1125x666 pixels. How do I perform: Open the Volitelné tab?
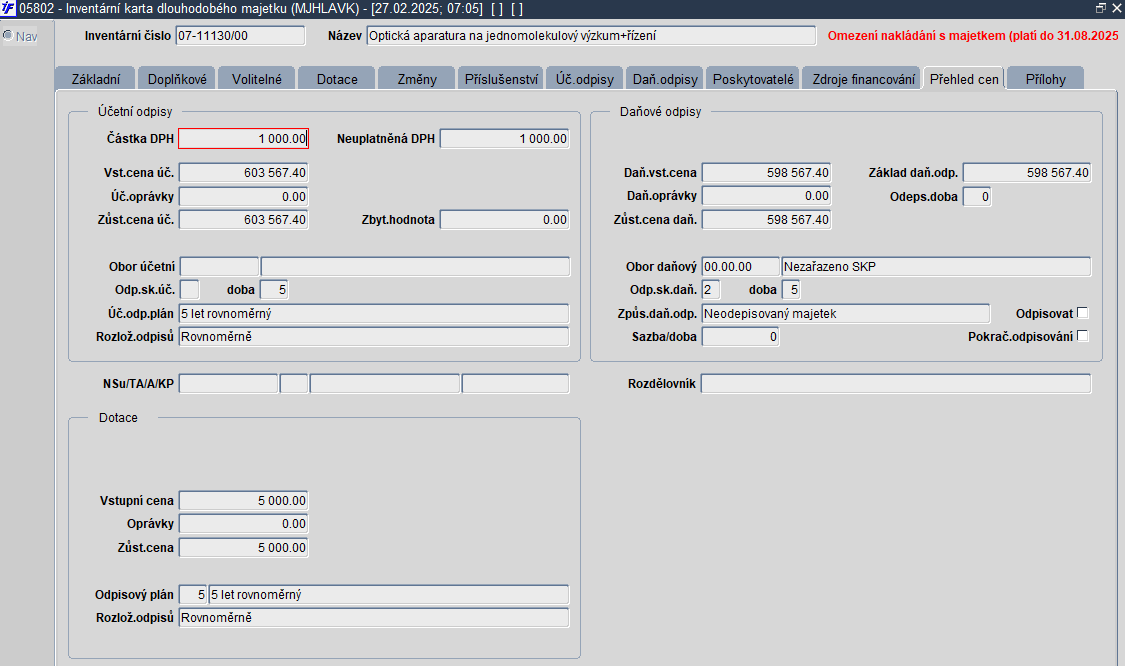click(x=257, y=78)
